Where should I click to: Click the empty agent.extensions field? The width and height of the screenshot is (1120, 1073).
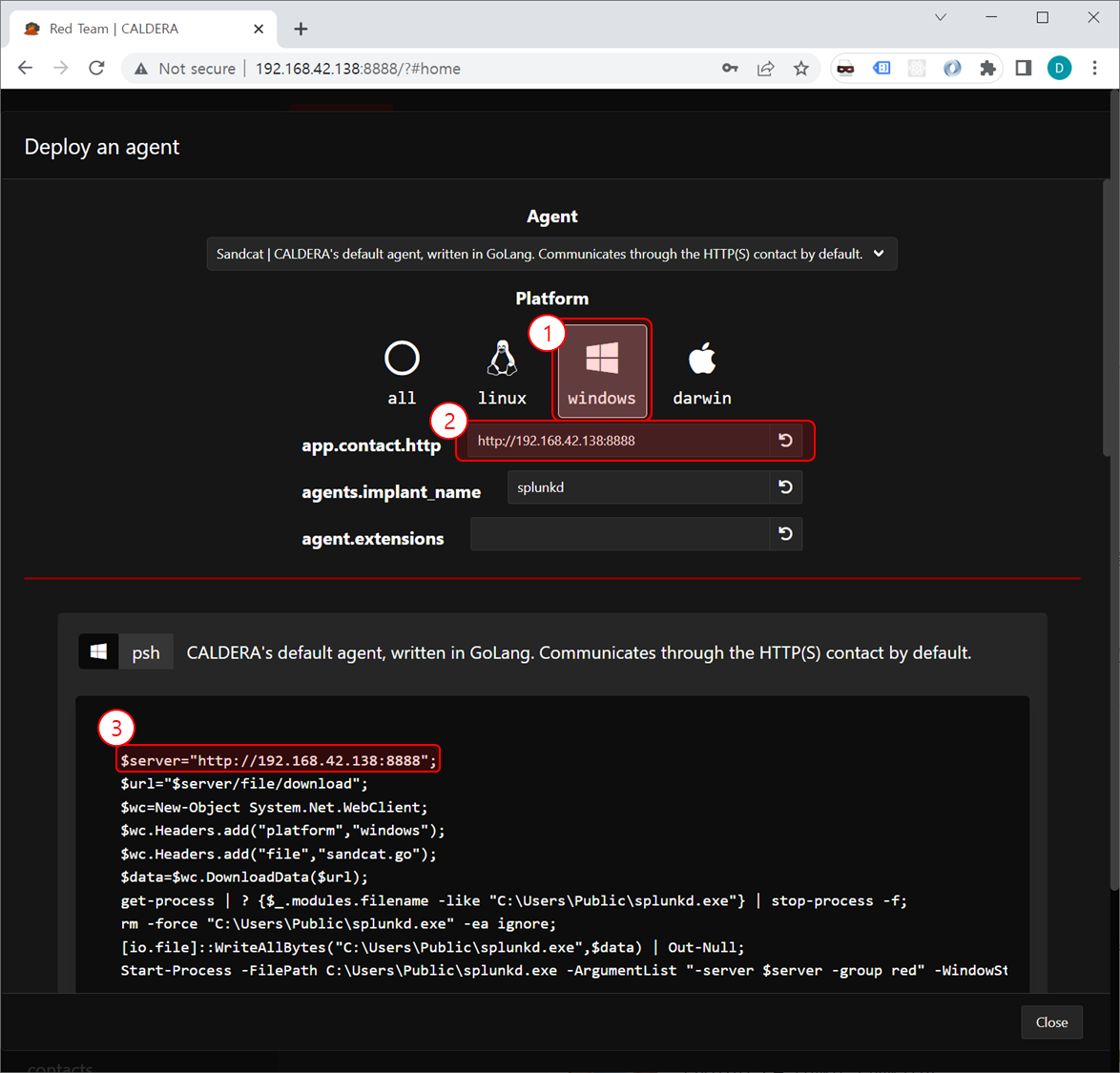point(620,534)
